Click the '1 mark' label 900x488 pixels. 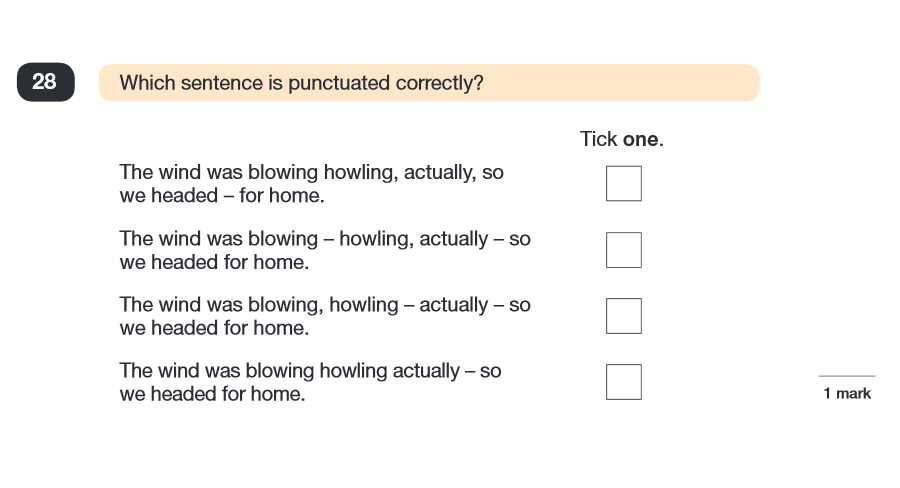847,394
